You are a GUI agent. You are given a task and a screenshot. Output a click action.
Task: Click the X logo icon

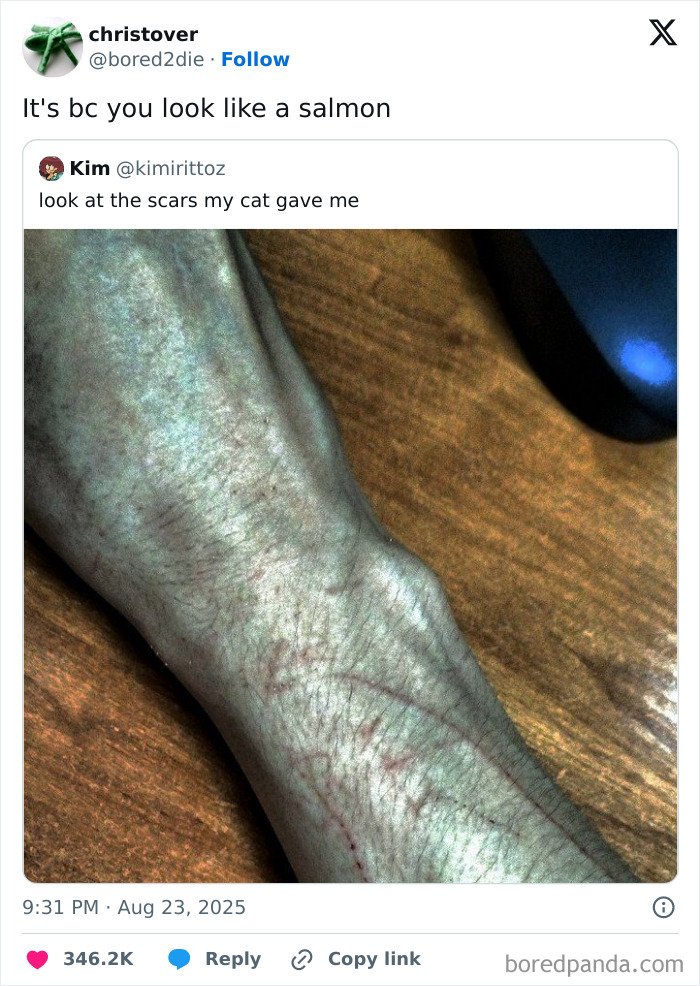coord(663,33)
